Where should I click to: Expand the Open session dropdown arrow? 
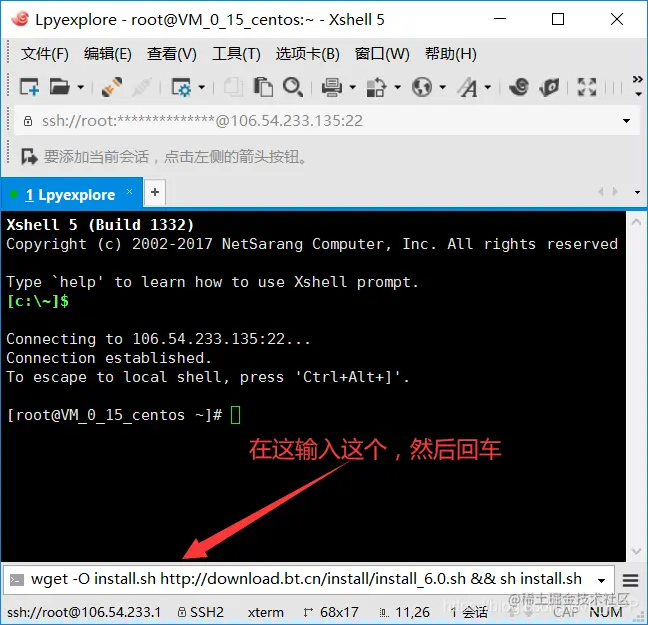(81, 87)
